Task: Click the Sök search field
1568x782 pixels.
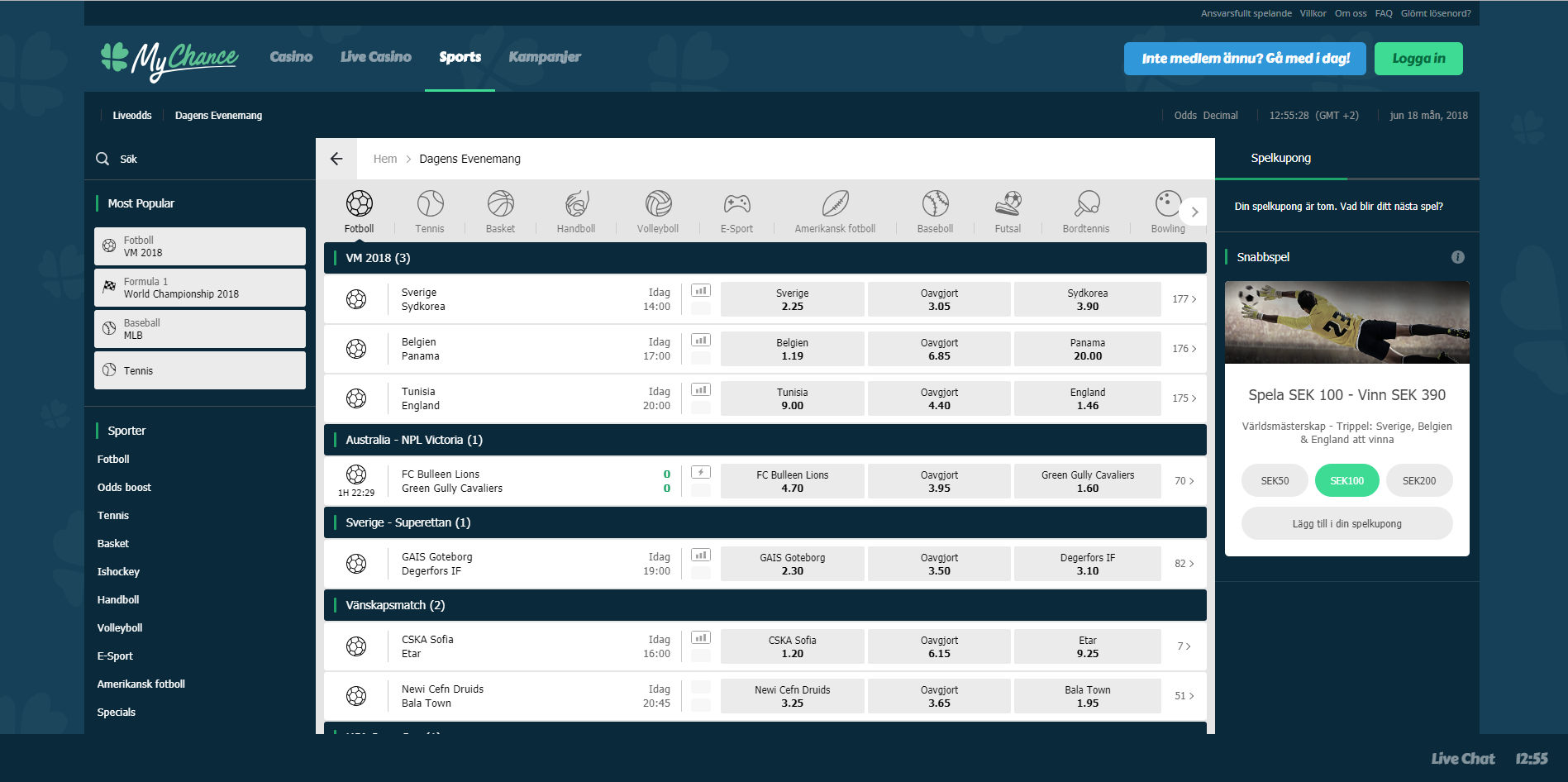Action: point(200,159)
